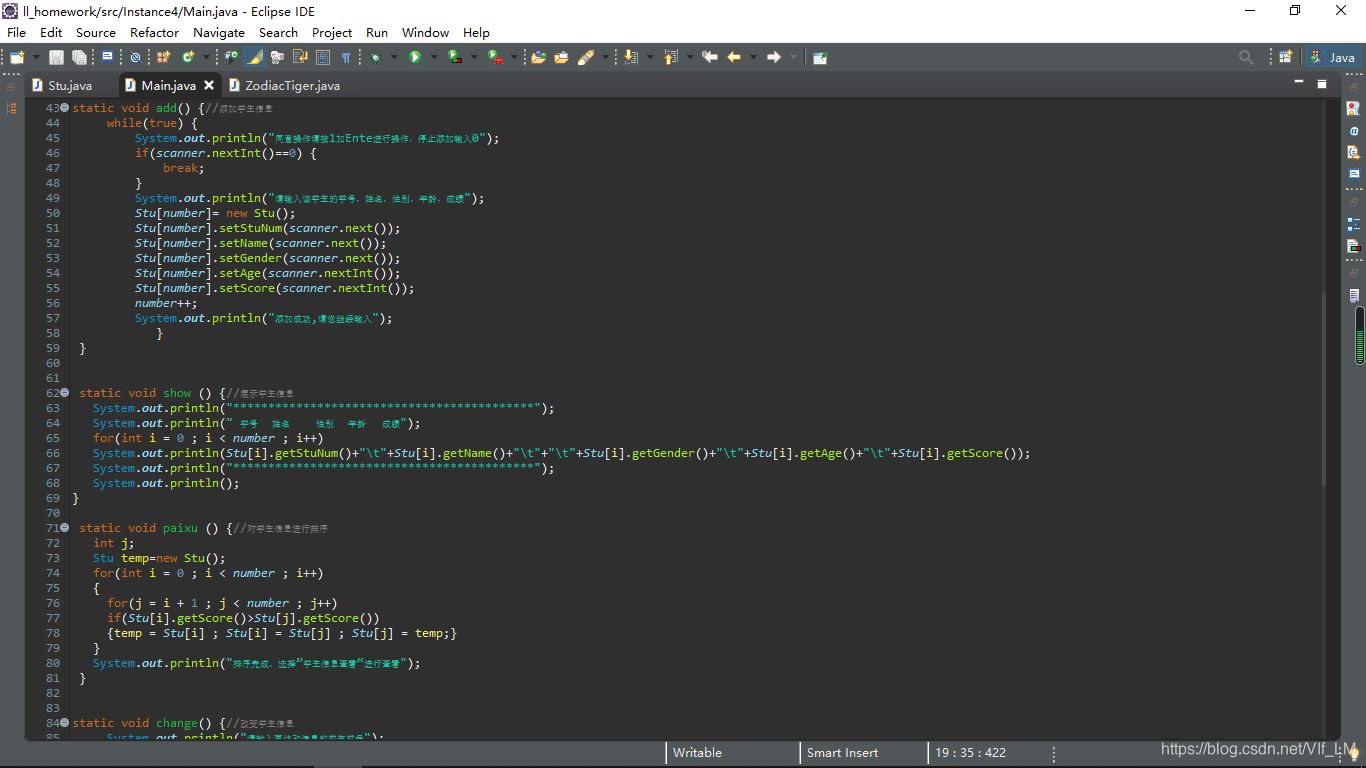
Task: Toggle Mark Occurrences highlighter
Action: (254, 57)
